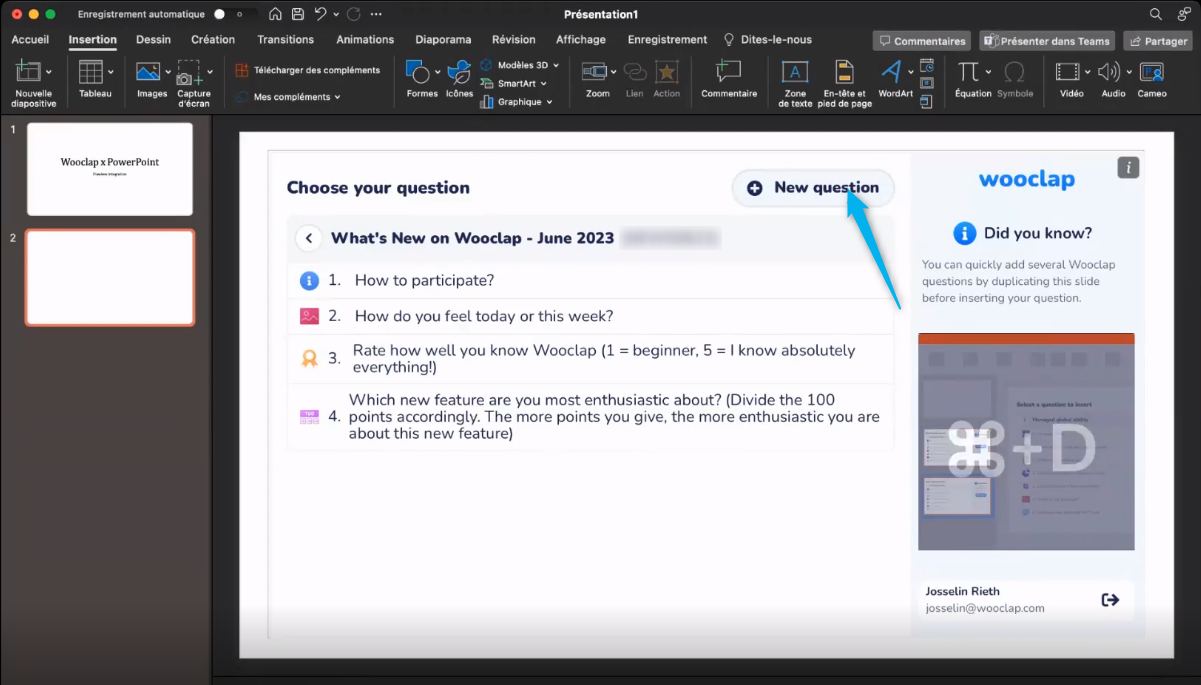Select the blank slide 2 thumbnail
Screen dimensions: 1201x685
[110, 278]
